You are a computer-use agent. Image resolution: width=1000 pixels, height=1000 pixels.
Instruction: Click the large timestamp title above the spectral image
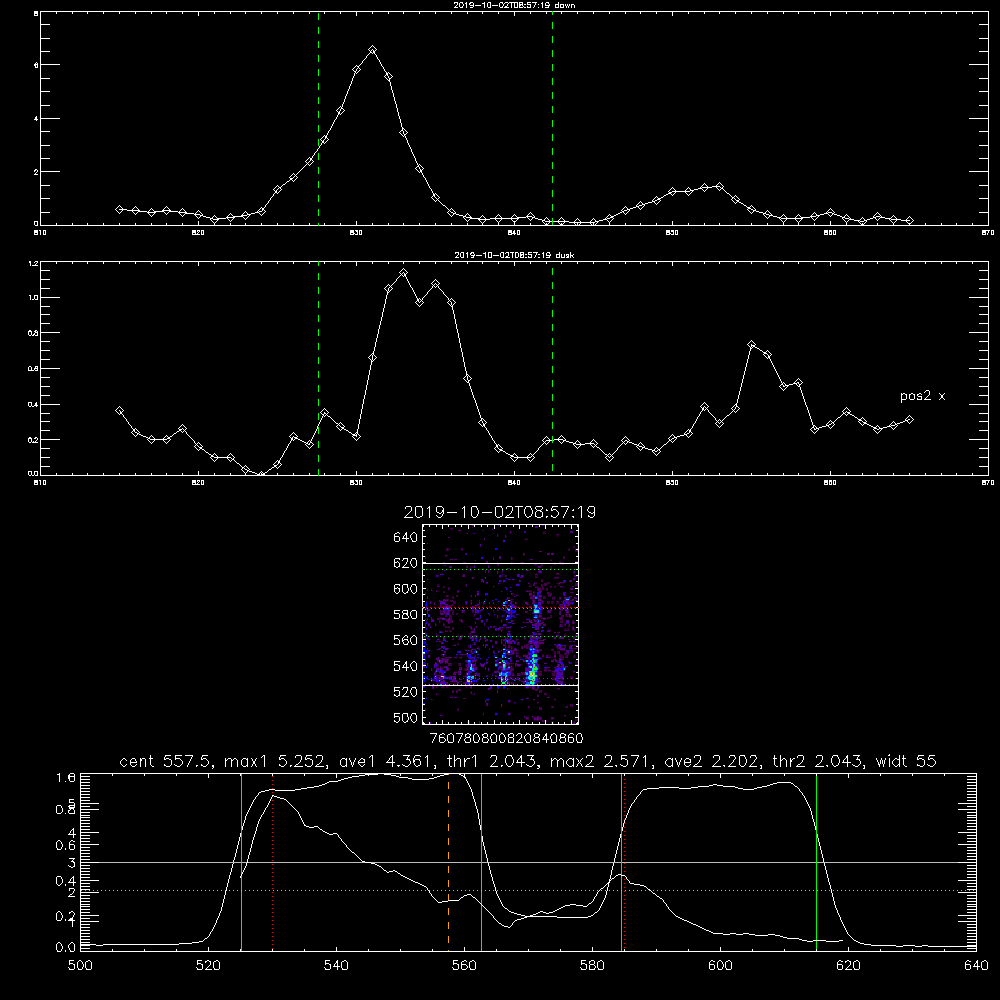[499, 512]
